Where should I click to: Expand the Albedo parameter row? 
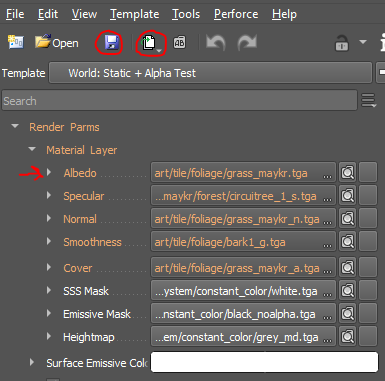[49, 172]
